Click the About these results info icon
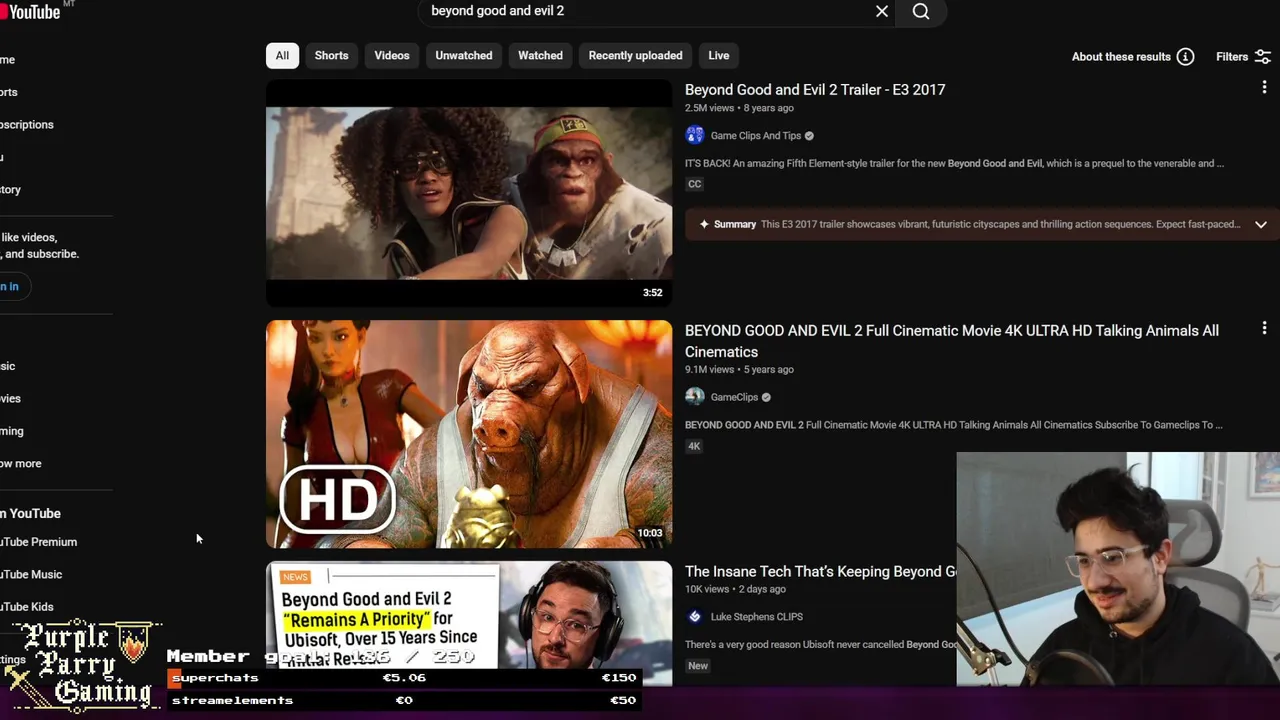This screenshot has height=720, width=1280. [x=1185, y=57]
